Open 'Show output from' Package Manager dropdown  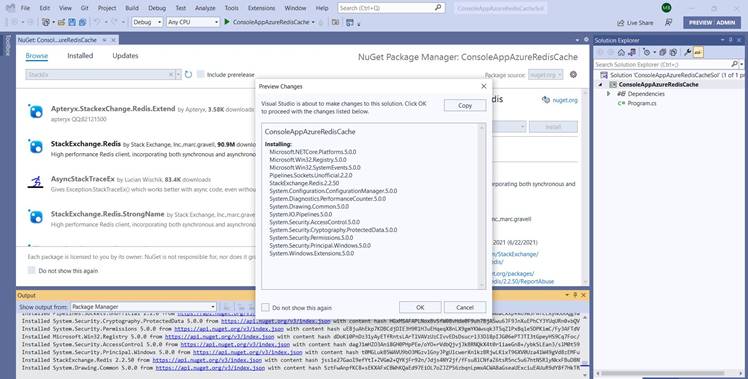pos(144,307)
